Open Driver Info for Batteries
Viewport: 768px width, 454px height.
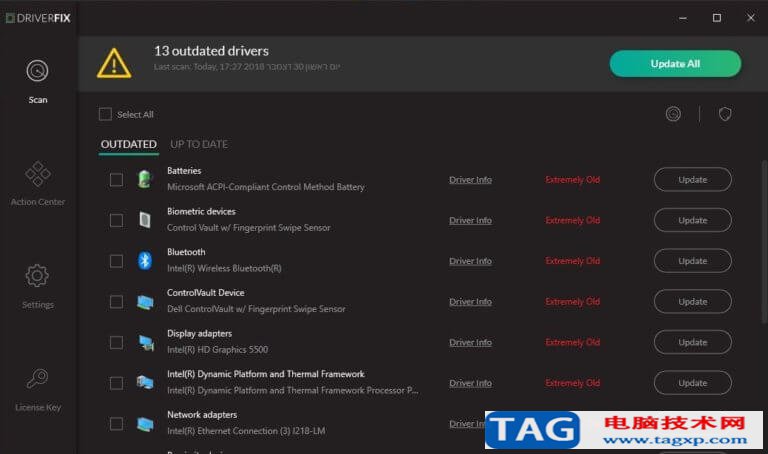[470, 180]
